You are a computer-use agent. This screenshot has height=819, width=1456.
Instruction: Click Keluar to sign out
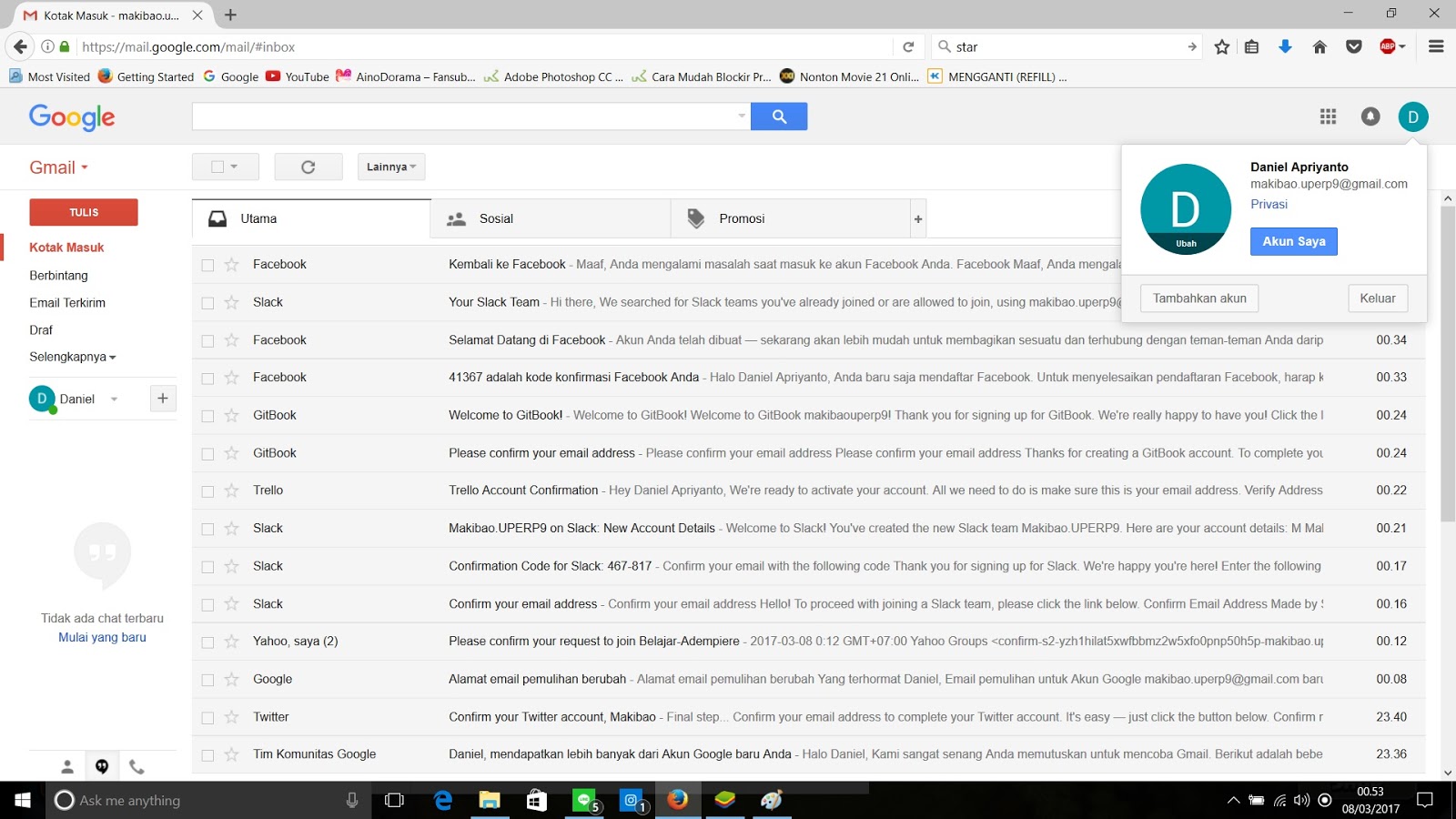pyautogui.click(x=1377, y=298)
